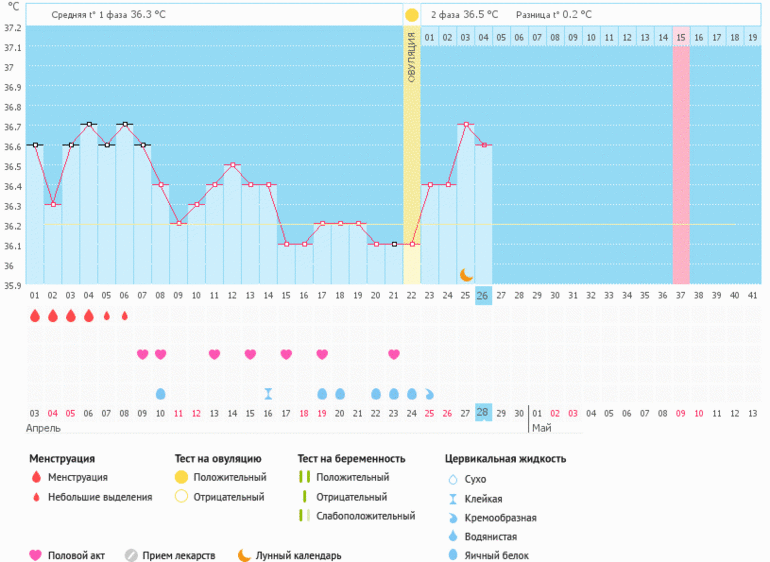Select highlighted cycle day 26 on the axis
The height and width of the screenshot is (562, 770).
tap(483, 295)
